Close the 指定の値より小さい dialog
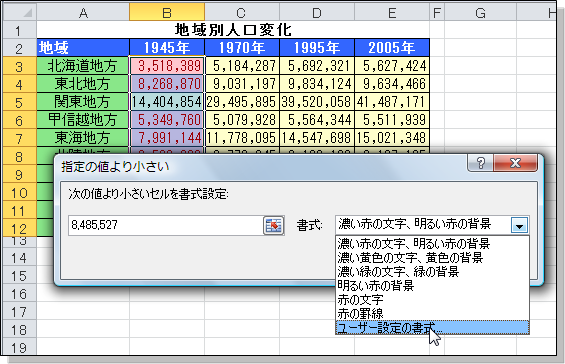This screenshot has height=364, width=565. [516, 163]
